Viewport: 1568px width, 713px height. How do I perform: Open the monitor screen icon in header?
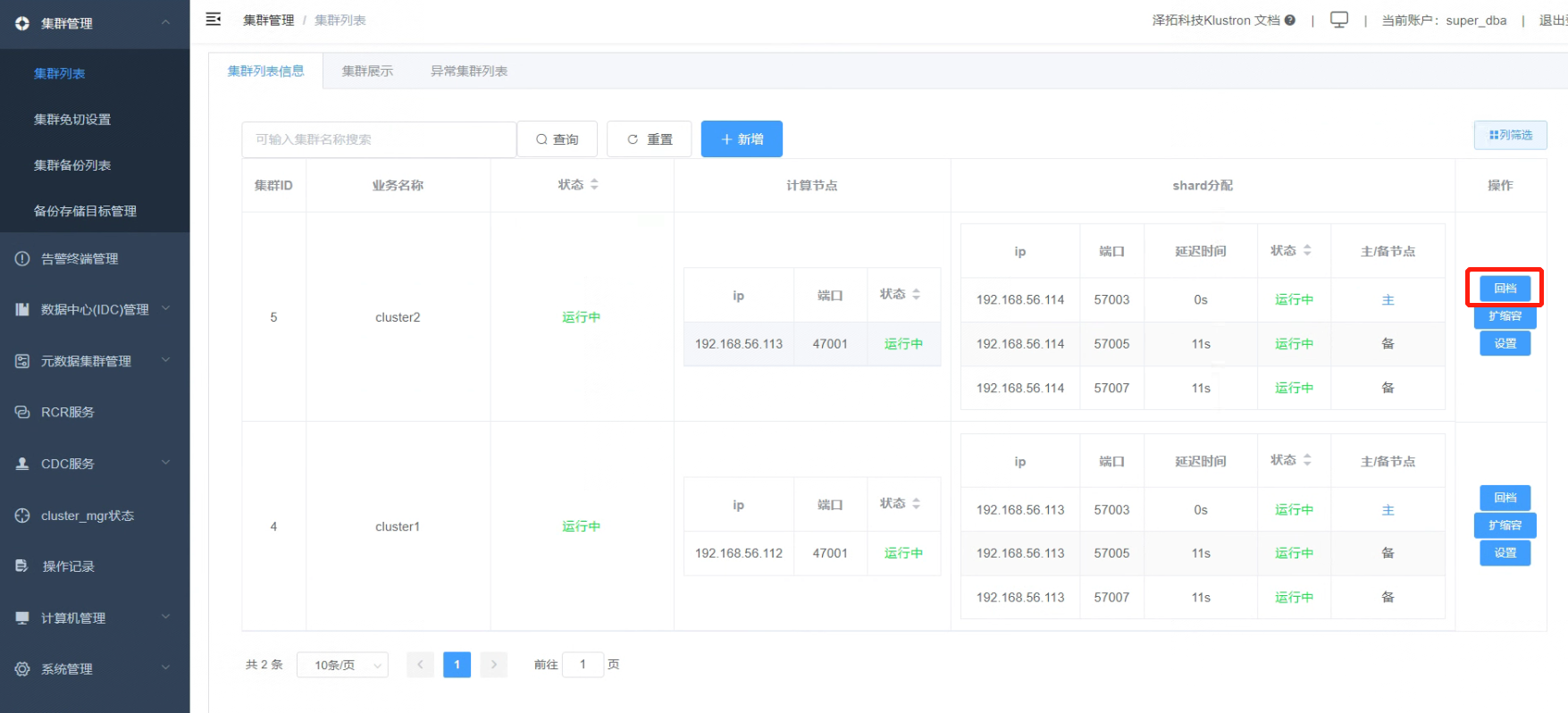(1339, 20)
